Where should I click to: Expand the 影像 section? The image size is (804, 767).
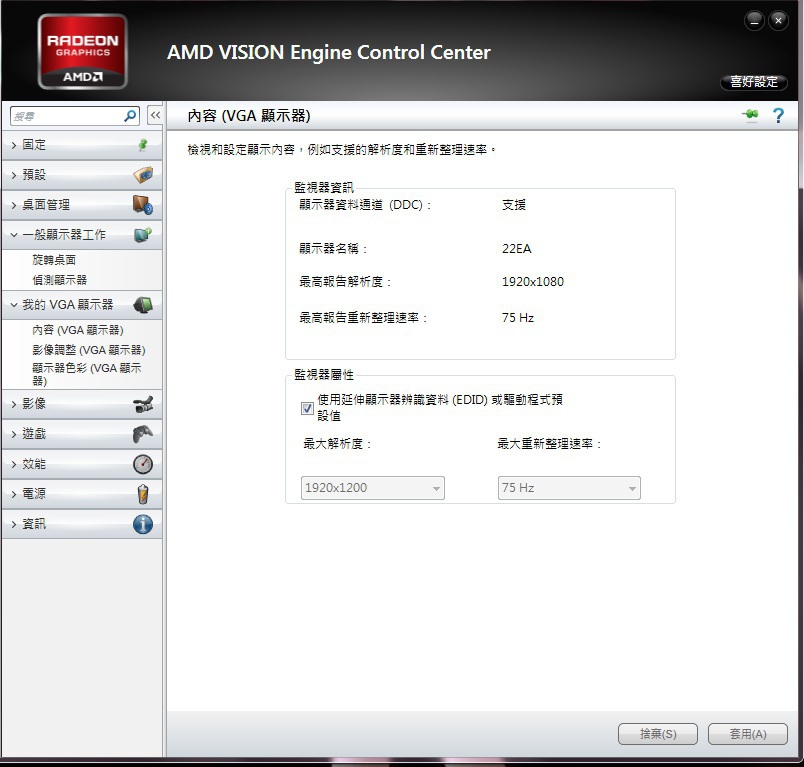tap(82, 404)
